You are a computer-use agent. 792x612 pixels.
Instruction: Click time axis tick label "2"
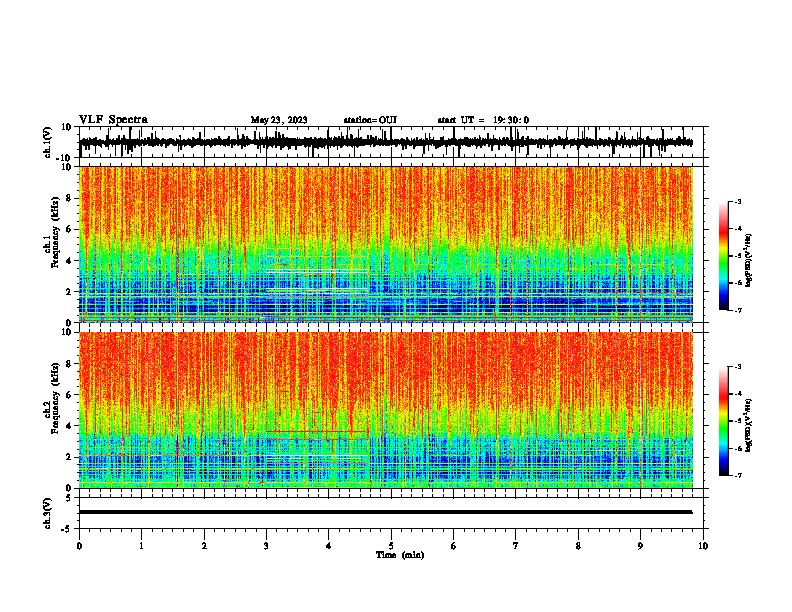pos(204,546)
